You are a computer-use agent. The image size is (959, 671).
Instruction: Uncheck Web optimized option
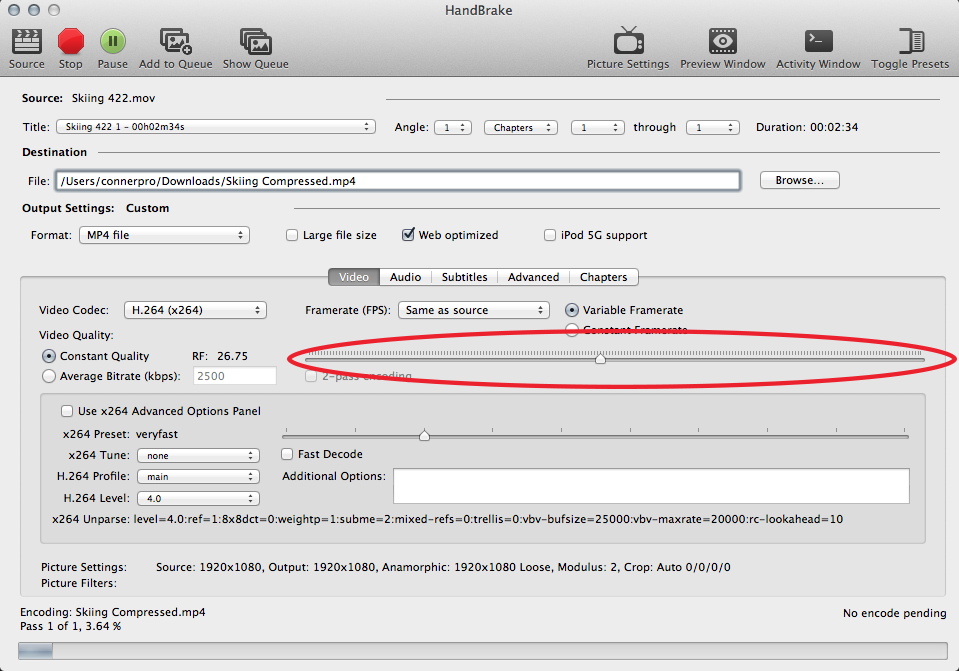pos(408,235)
